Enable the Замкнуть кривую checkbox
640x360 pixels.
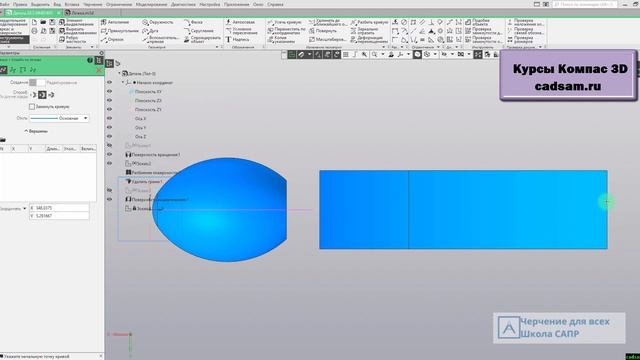tap(32, 107)
